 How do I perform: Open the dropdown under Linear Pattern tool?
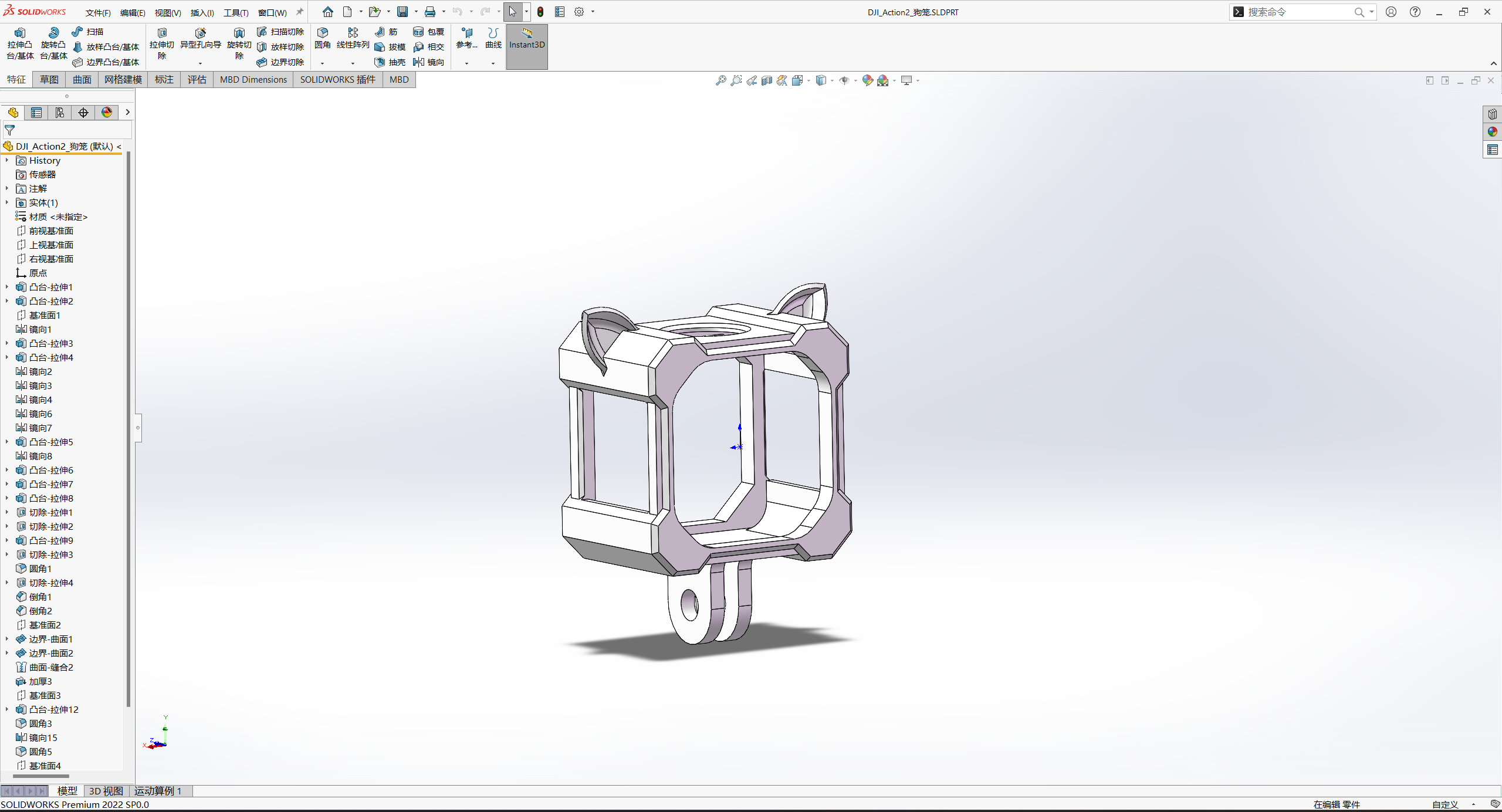(353, 63)
